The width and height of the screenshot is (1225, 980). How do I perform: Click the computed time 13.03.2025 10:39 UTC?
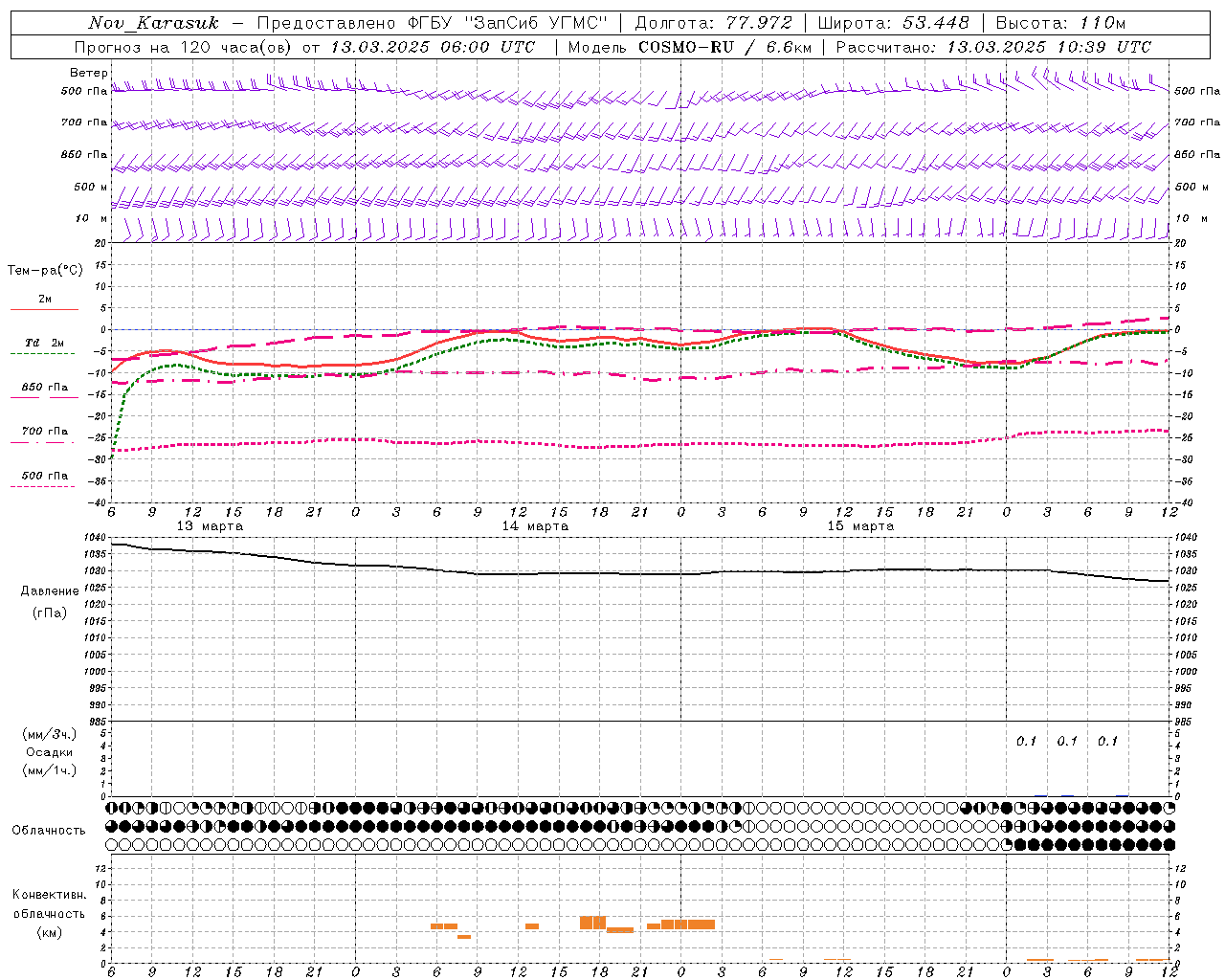point(1049,47)
